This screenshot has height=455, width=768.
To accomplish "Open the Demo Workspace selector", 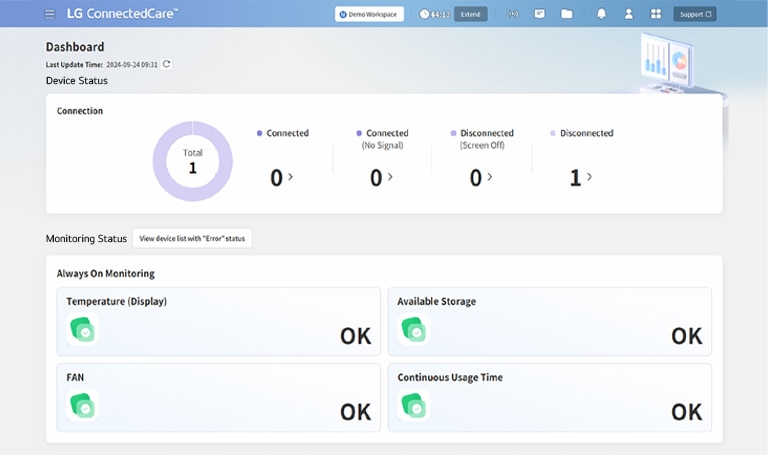I will 369,14.
